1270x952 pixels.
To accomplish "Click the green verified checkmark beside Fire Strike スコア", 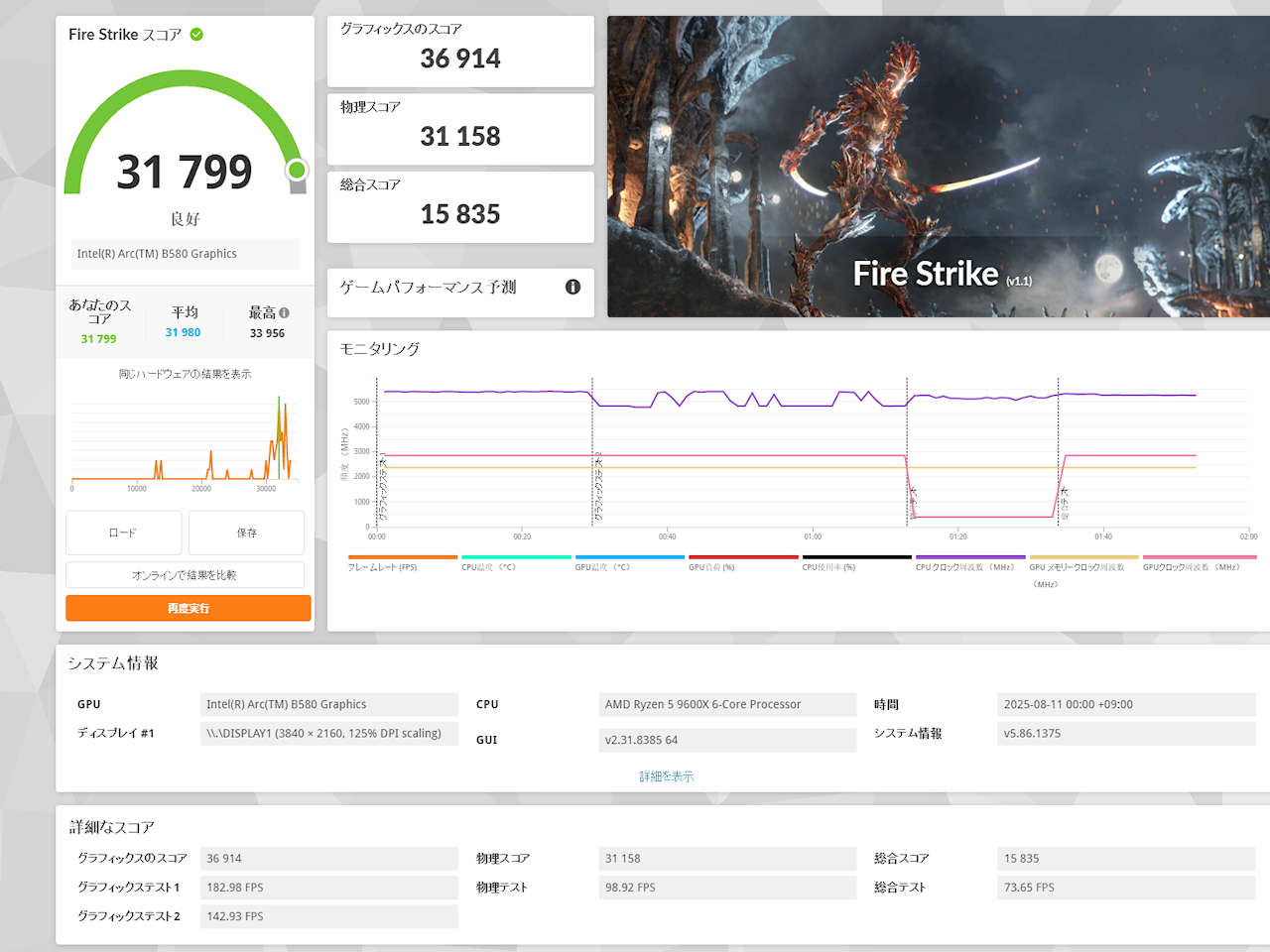I will tap(196, 35).
